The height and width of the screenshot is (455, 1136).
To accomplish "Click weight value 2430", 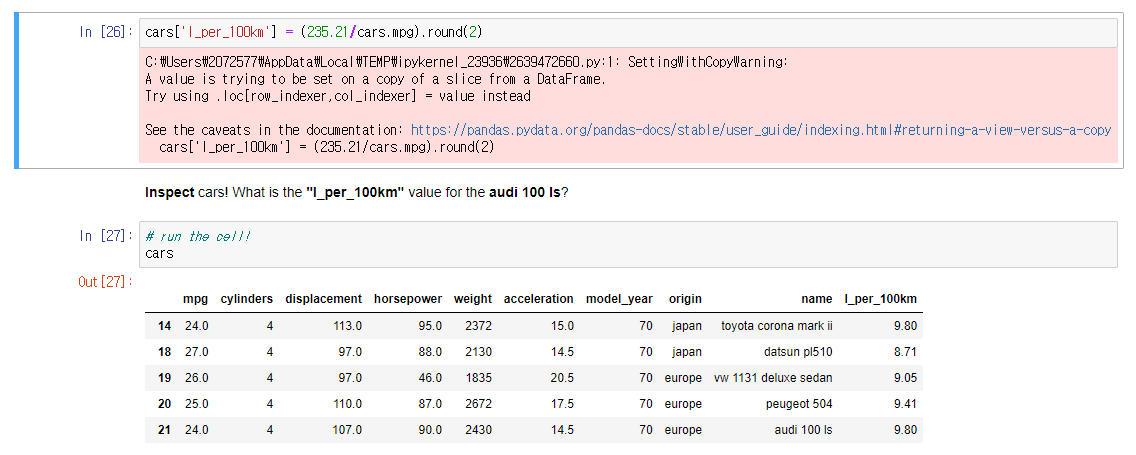I will [x=479, y=430].
